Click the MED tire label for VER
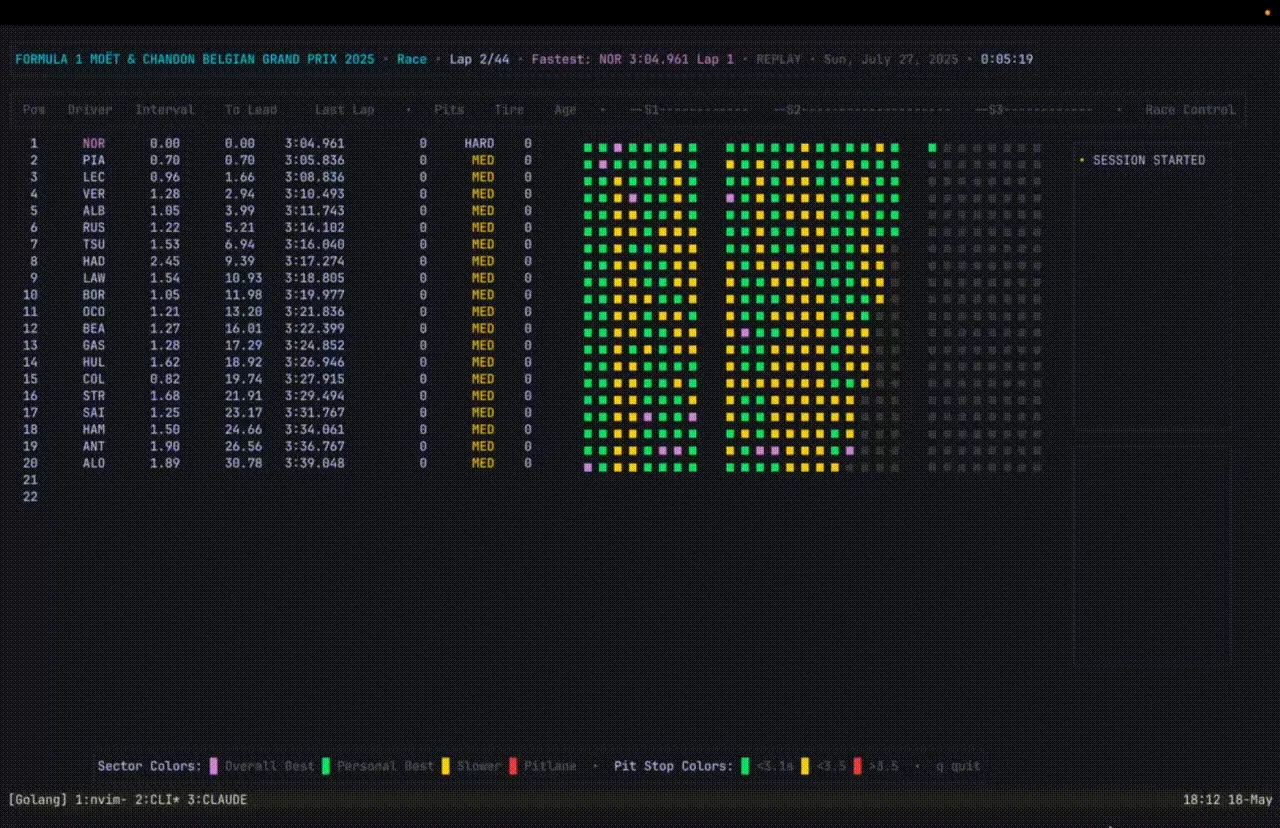Screen dimensions: 1280x828 (x=483, y=194)
